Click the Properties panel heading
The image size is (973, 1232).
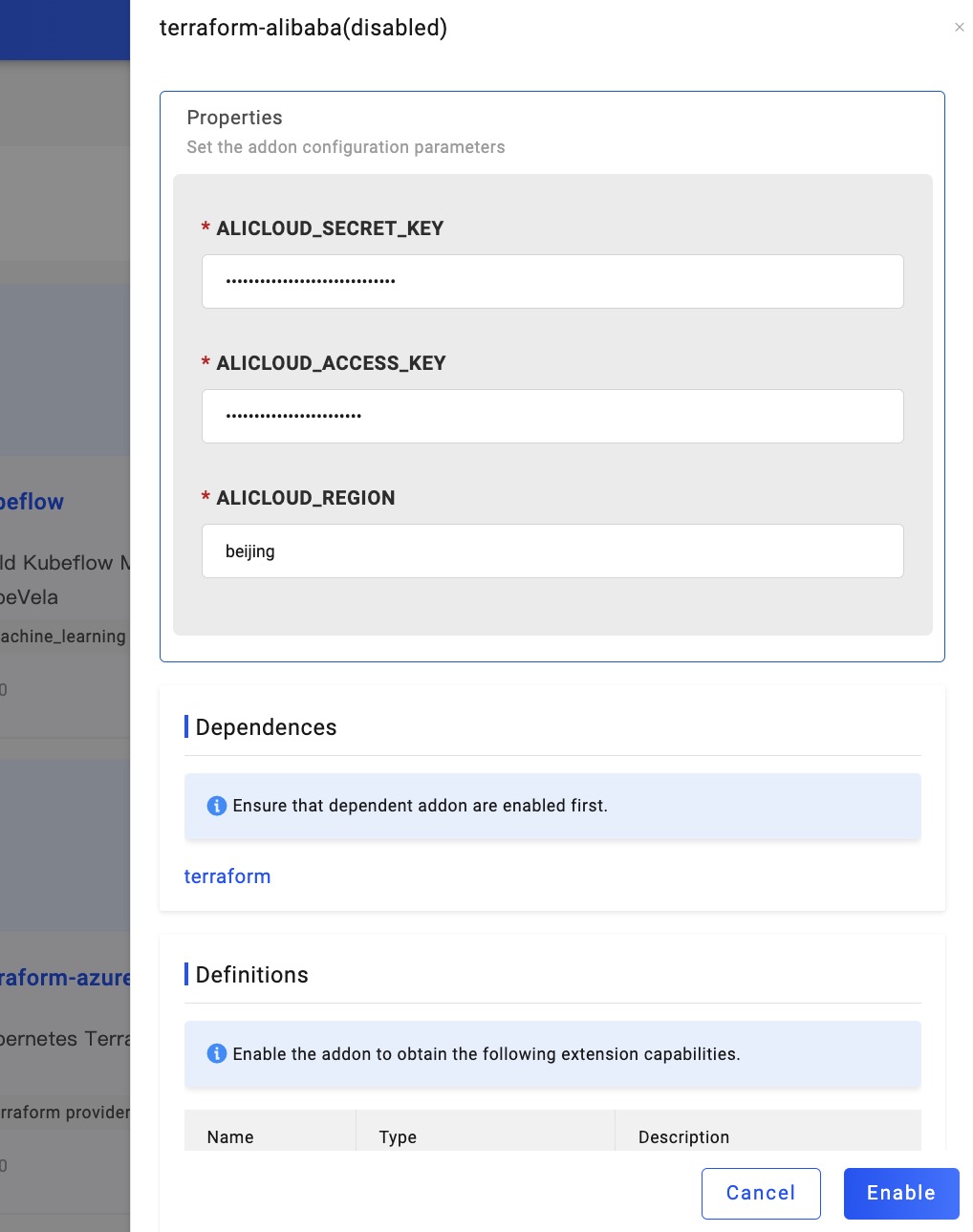point(234,118)
